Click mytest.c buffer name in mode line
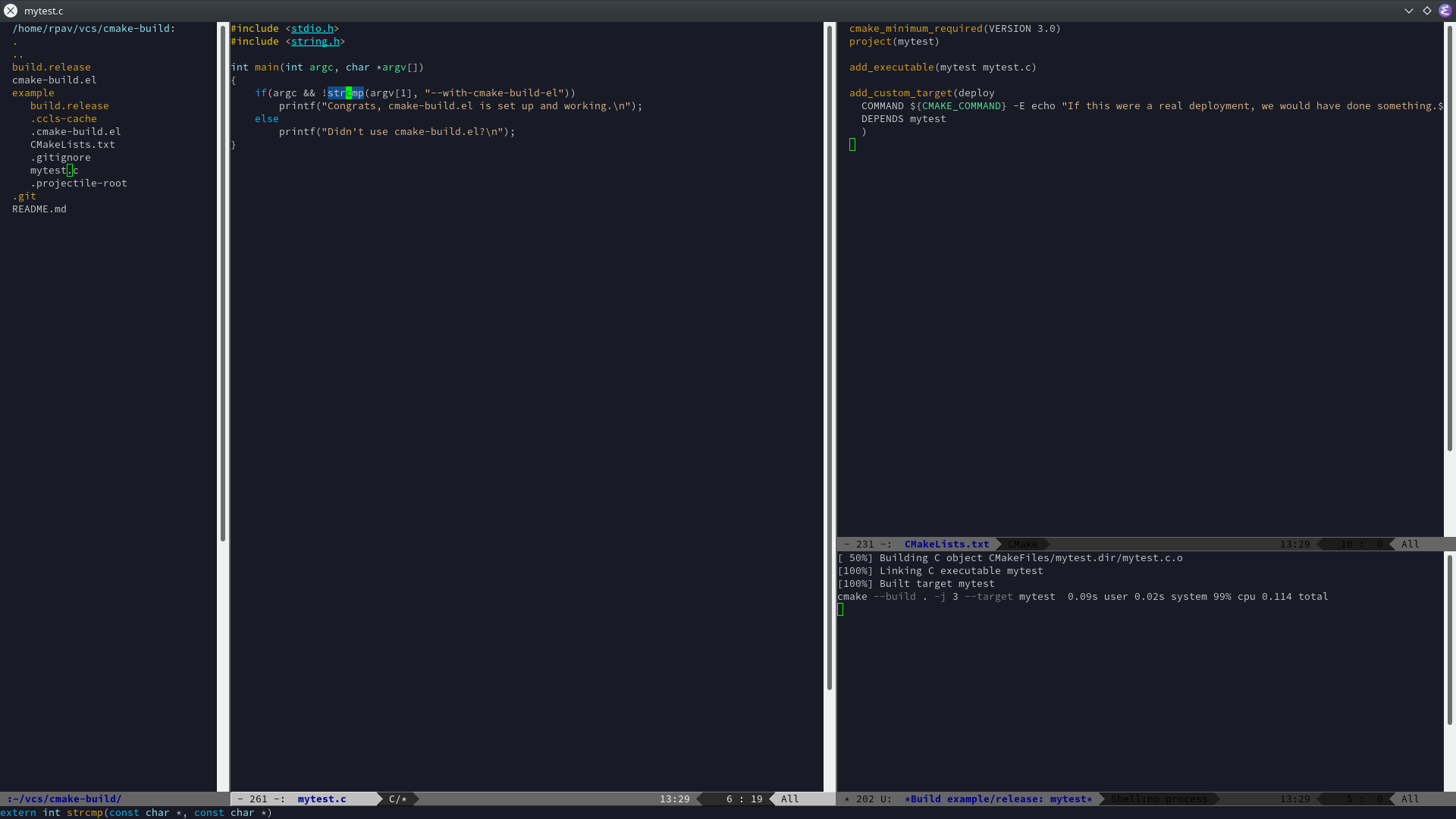This screenshot has height=819, width=1456. coord(322,799)
